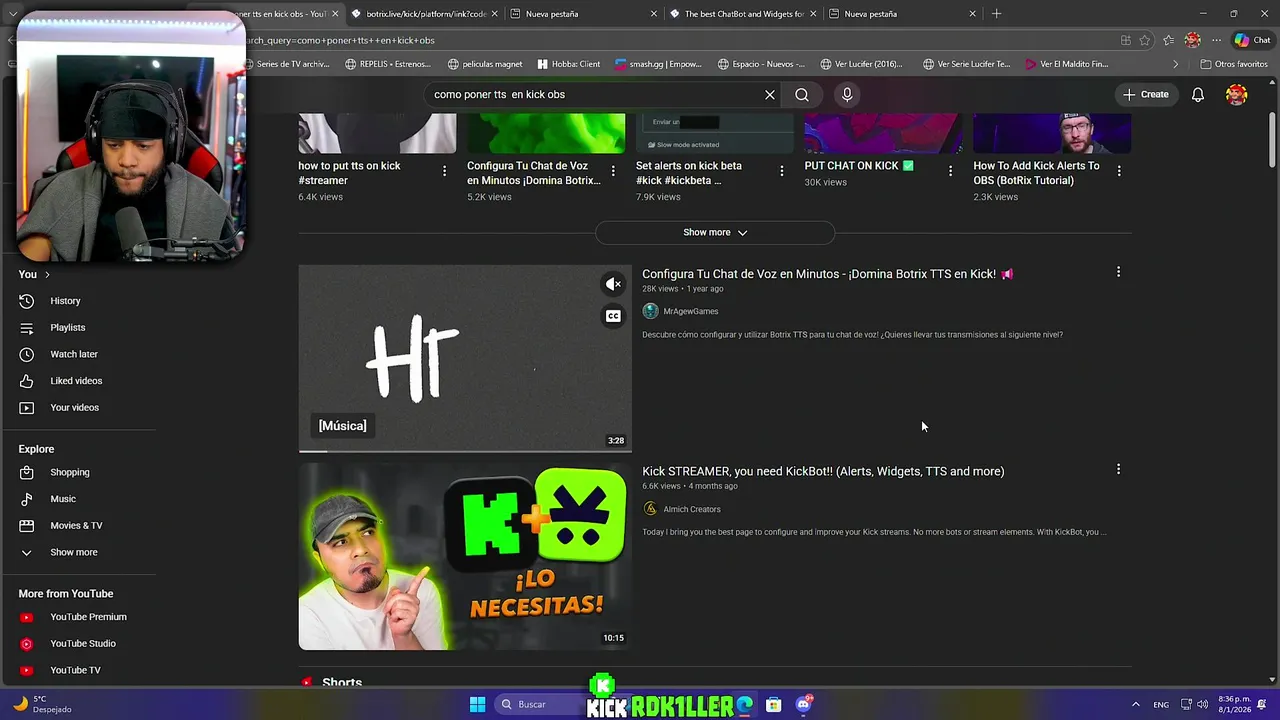The image size is (1280, 720).
Task: Seek on the preview video progress bar
Action: [x=465, y=451]
